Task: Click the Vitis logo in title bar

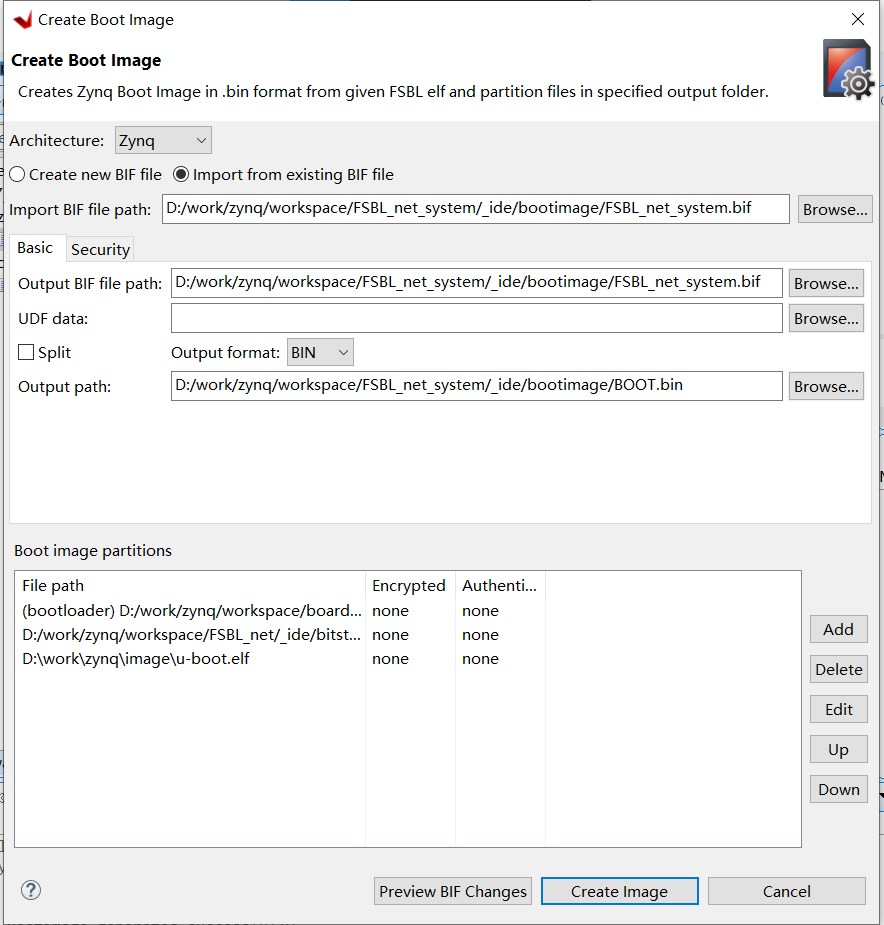Action: pyautogui.click(x=23, y=20)
